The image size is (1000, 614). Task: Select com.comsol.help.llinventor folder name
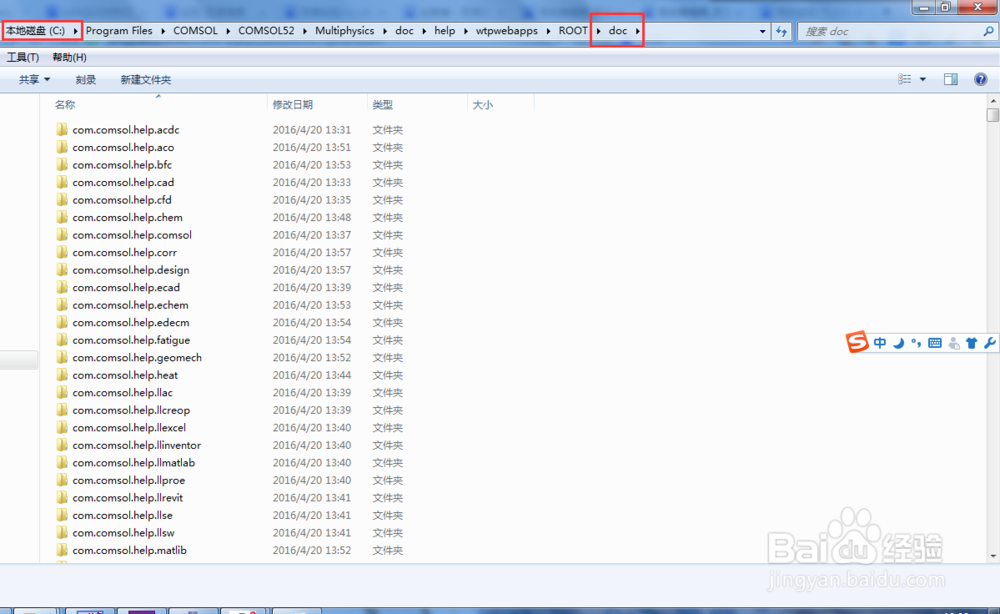coord(136,445)
